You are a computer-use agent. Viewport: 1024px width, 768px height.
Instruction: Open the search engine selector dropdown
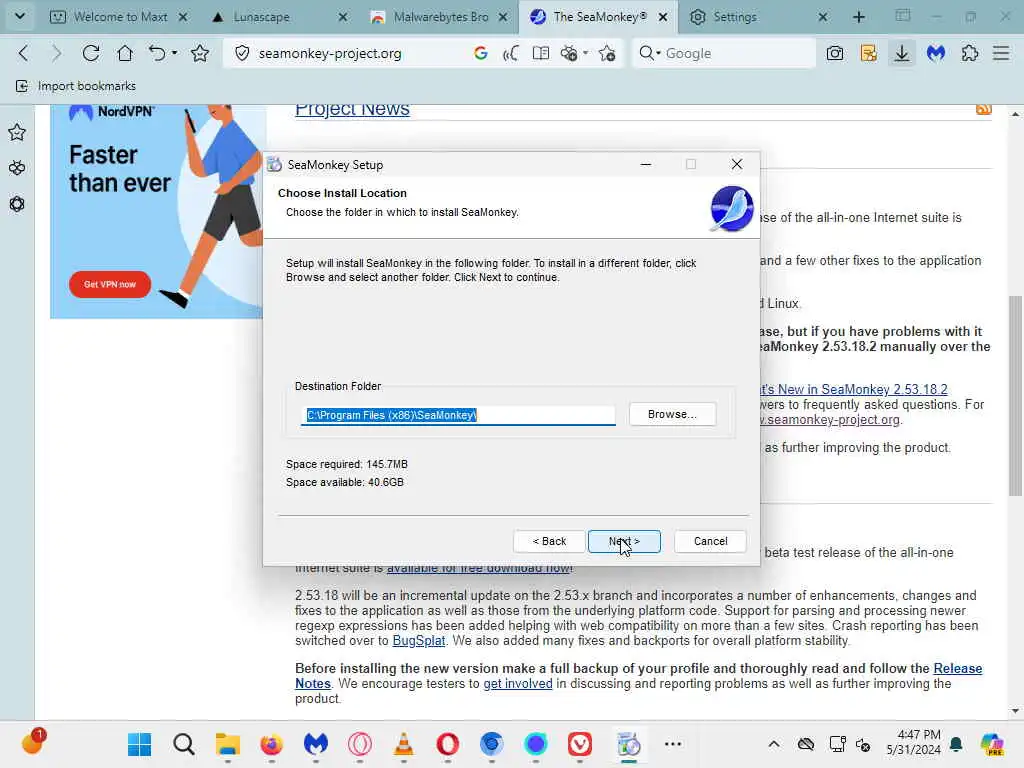tap(650, 54)
